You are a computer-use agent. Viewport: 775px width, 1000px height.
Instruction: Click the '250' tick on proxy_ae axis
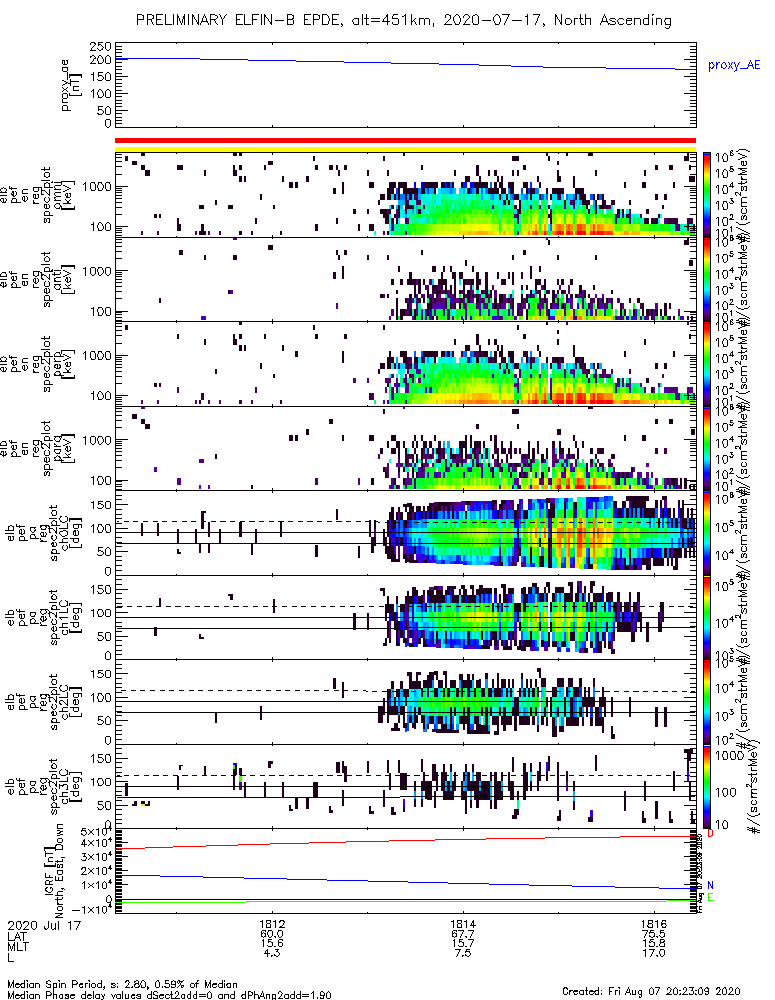tap(101, 47)
